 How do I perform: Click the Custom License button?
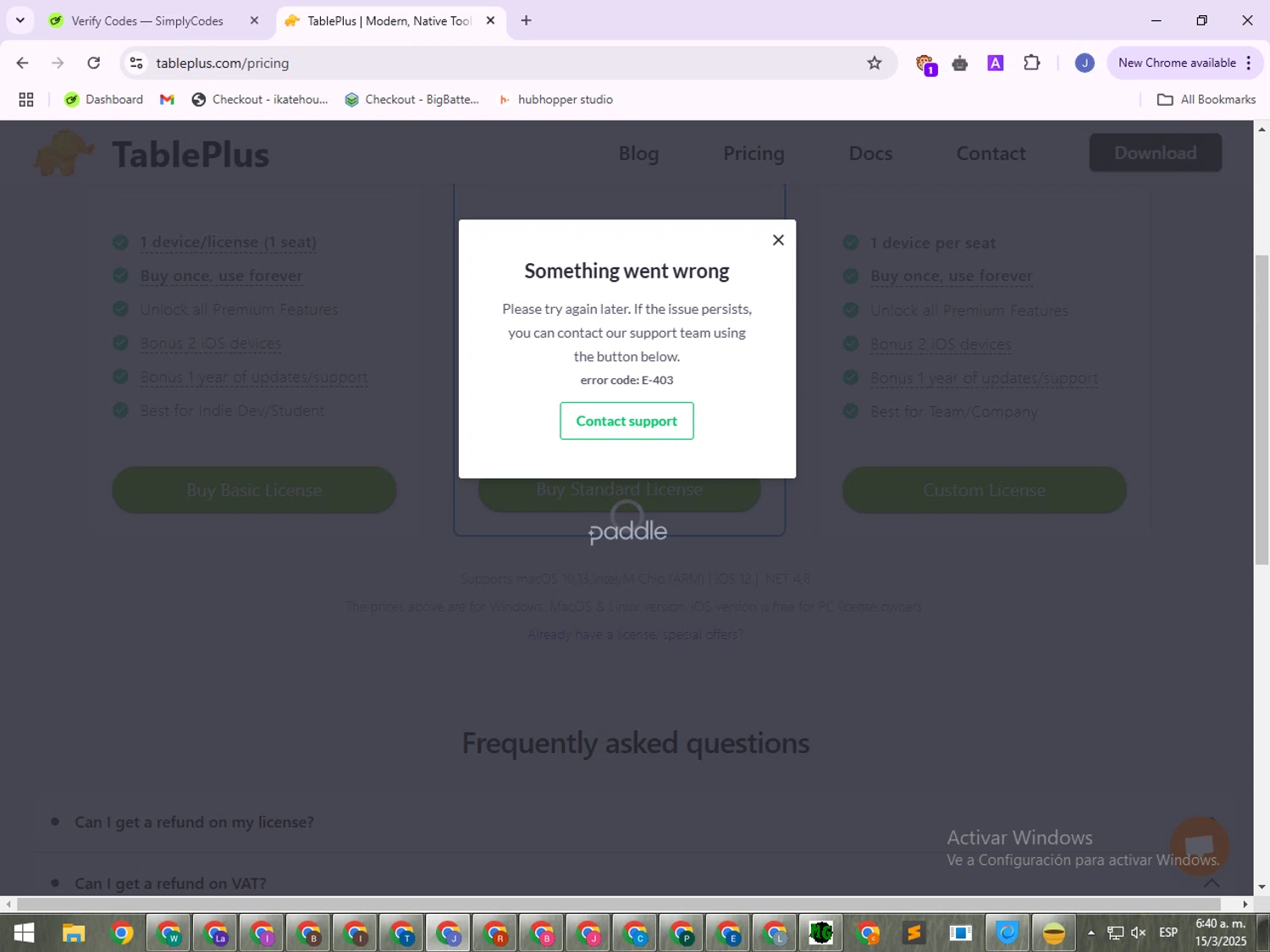984,490
